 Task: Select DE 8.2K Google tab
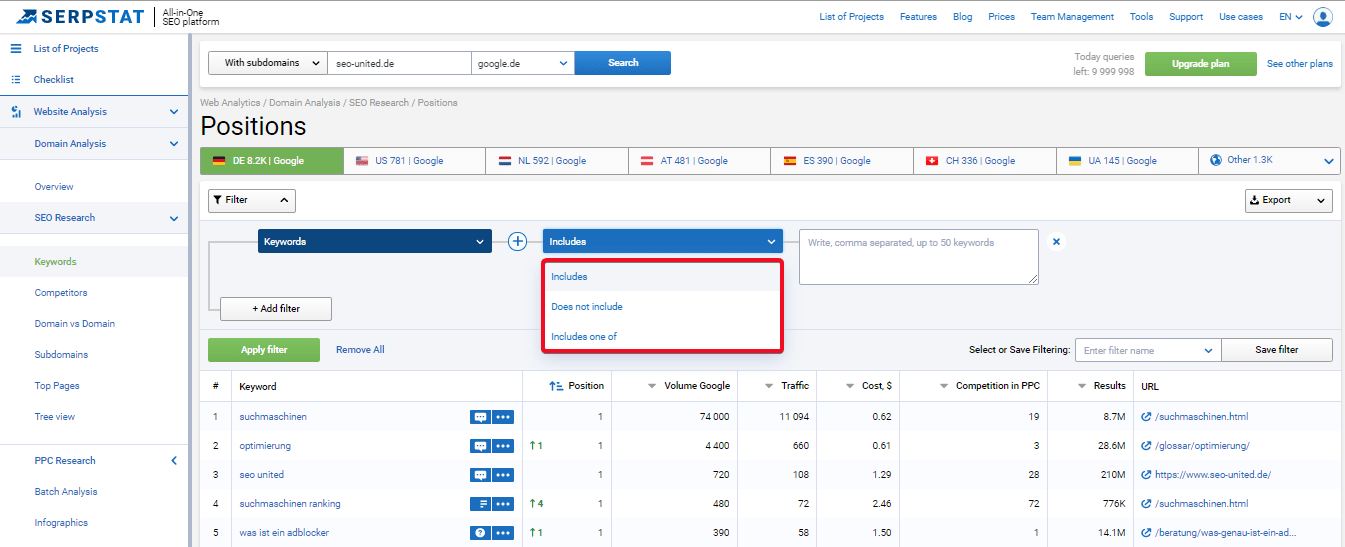tap(271, 160)
